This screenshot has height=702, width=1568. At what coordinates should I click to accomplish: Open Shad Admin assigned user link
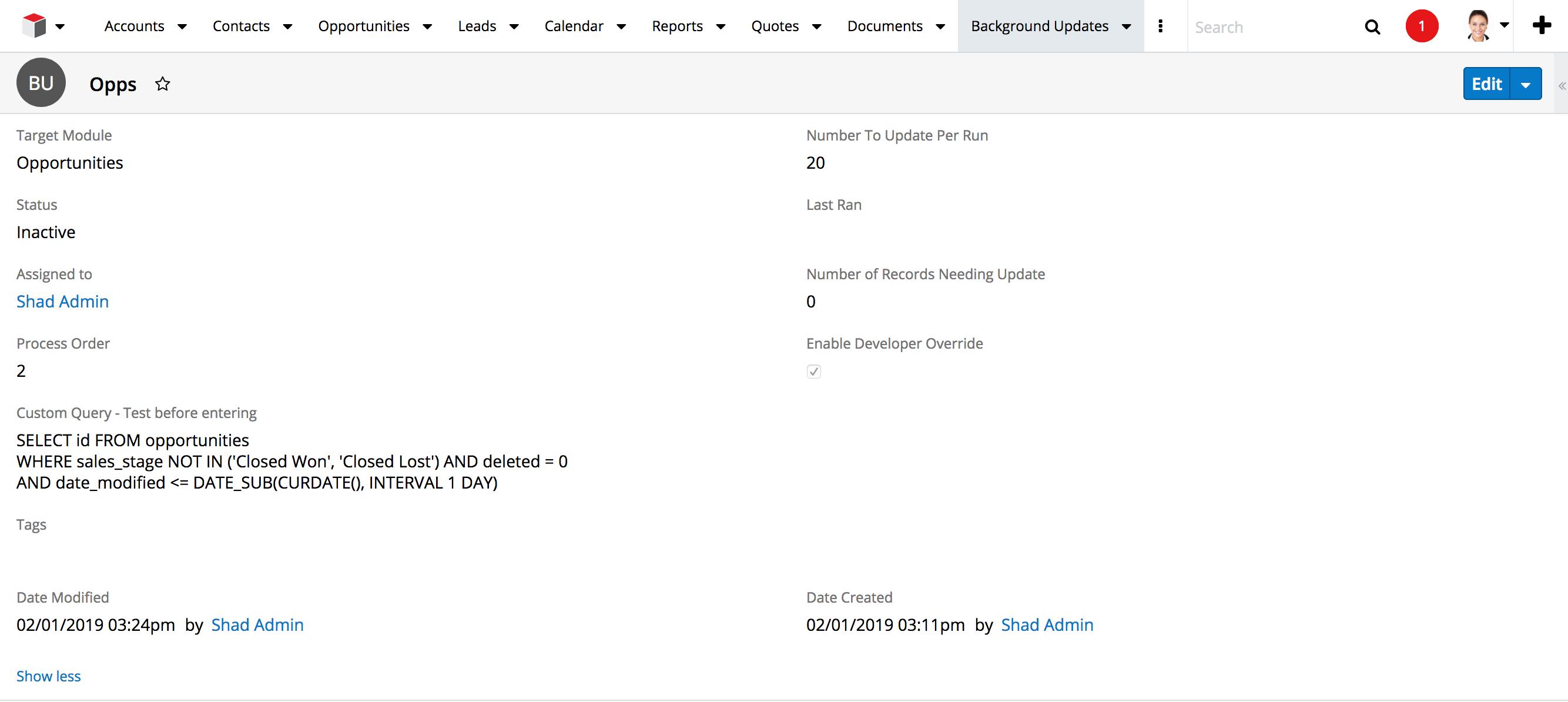point(62,301)
